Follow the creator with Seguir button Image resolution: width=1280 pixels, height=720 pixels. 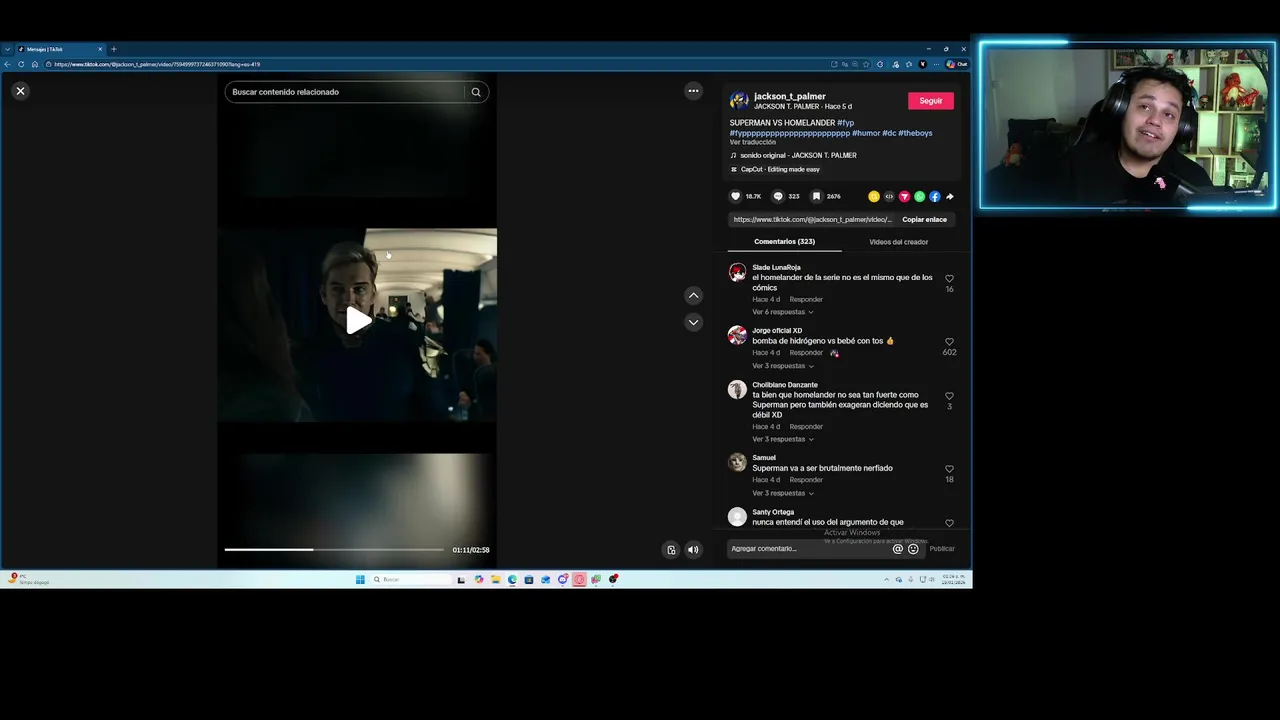931,100
